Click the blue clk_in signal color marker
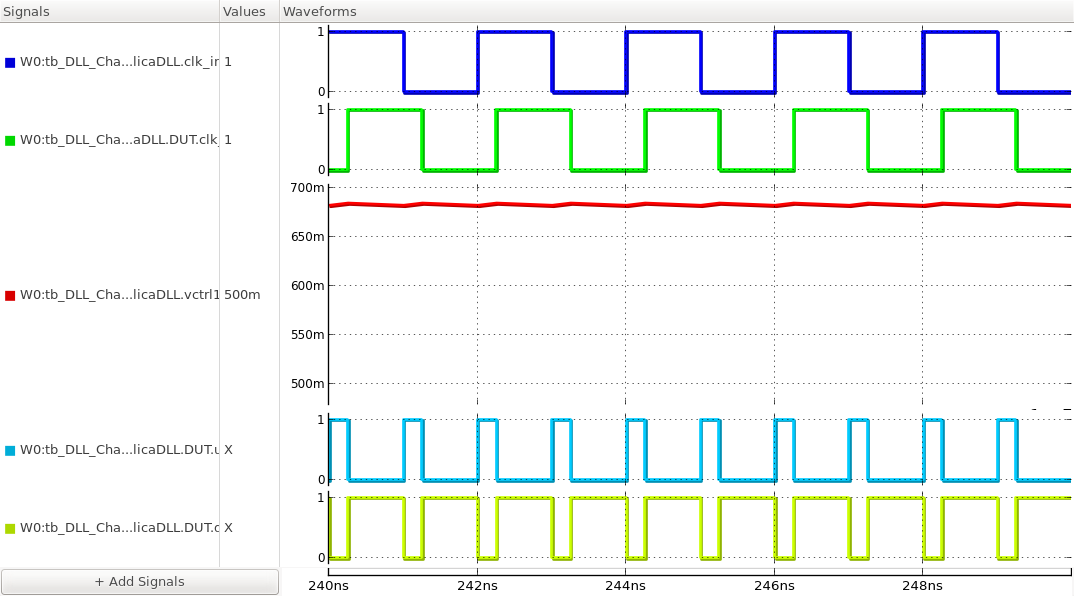The height and width of the screenshot is (596, 1074). (10, 60)
